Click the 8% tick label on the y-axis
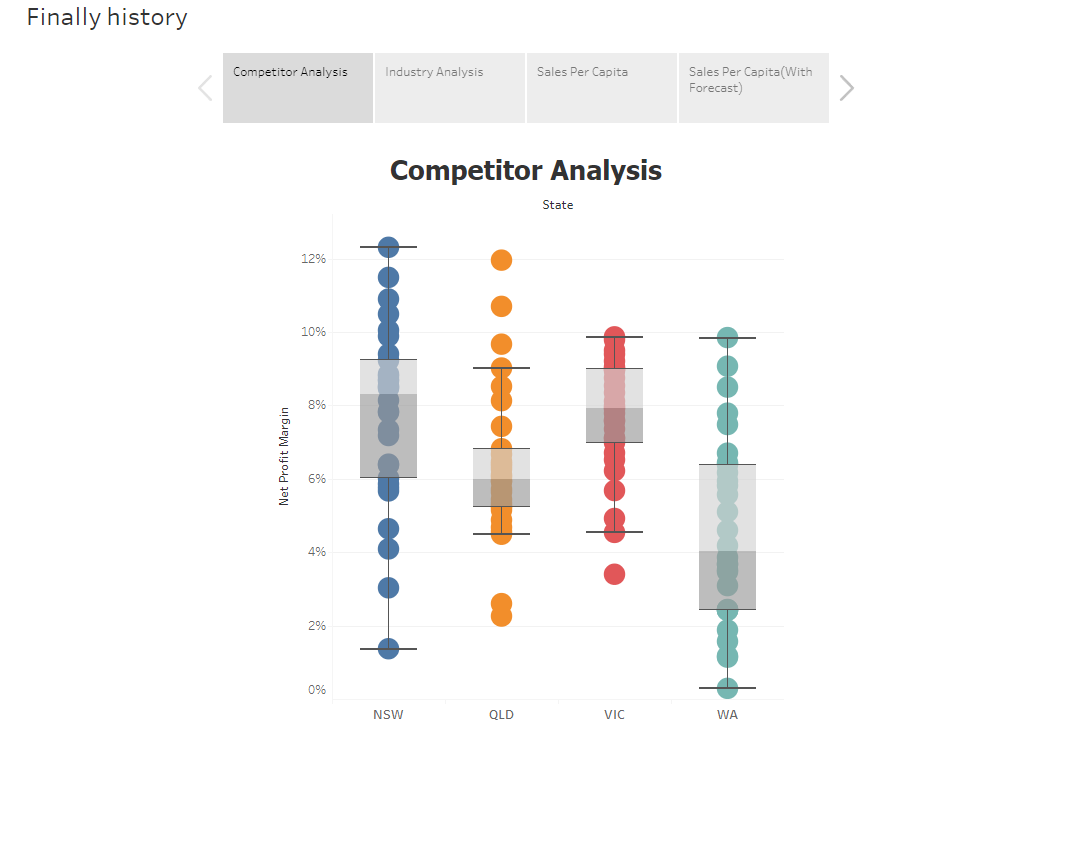The width and height of the screenshot is (1087, 841). coord(315,404)
